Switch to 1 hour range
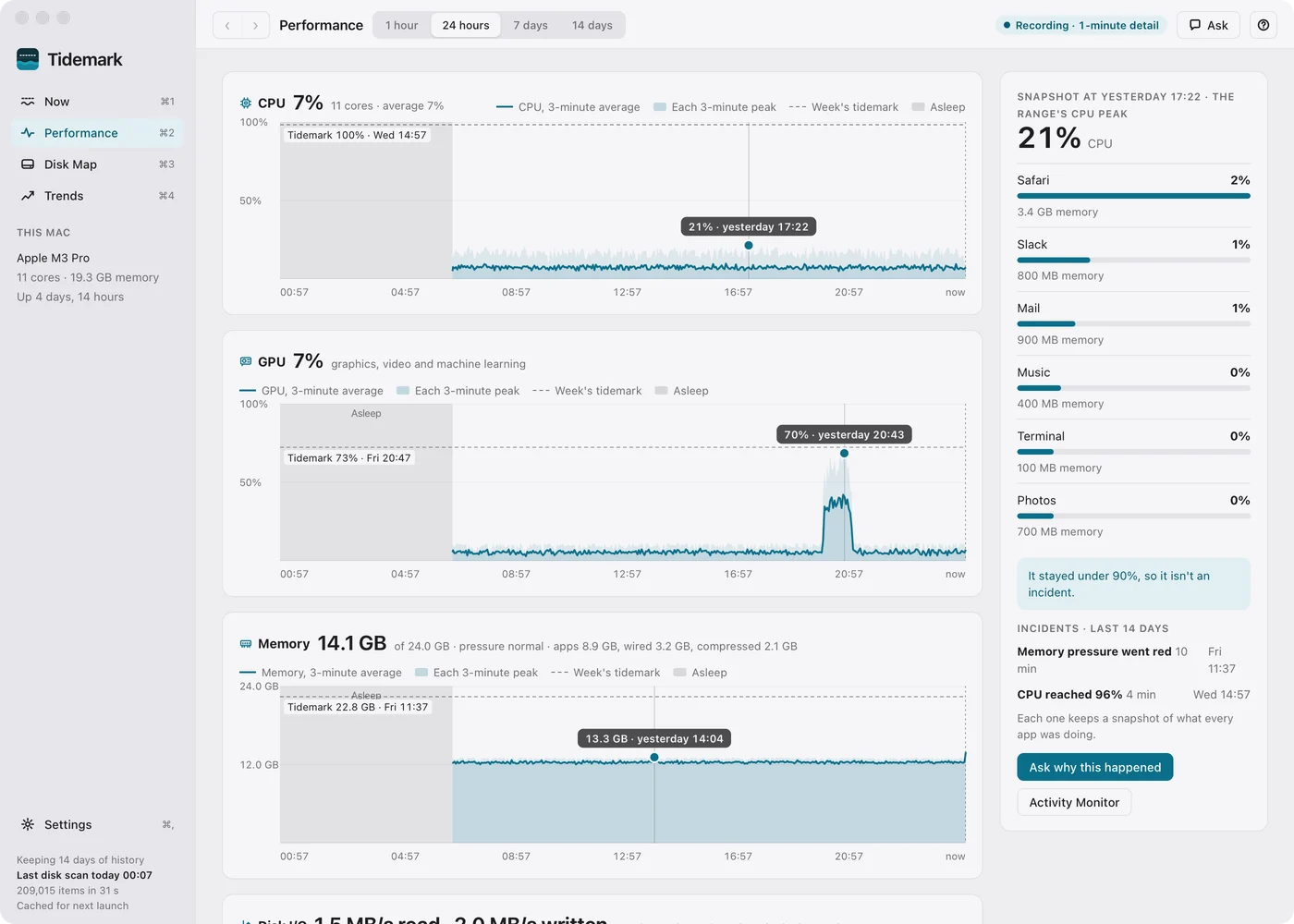This screenshot has height=924, width=1294. click(x=402, y=25)
